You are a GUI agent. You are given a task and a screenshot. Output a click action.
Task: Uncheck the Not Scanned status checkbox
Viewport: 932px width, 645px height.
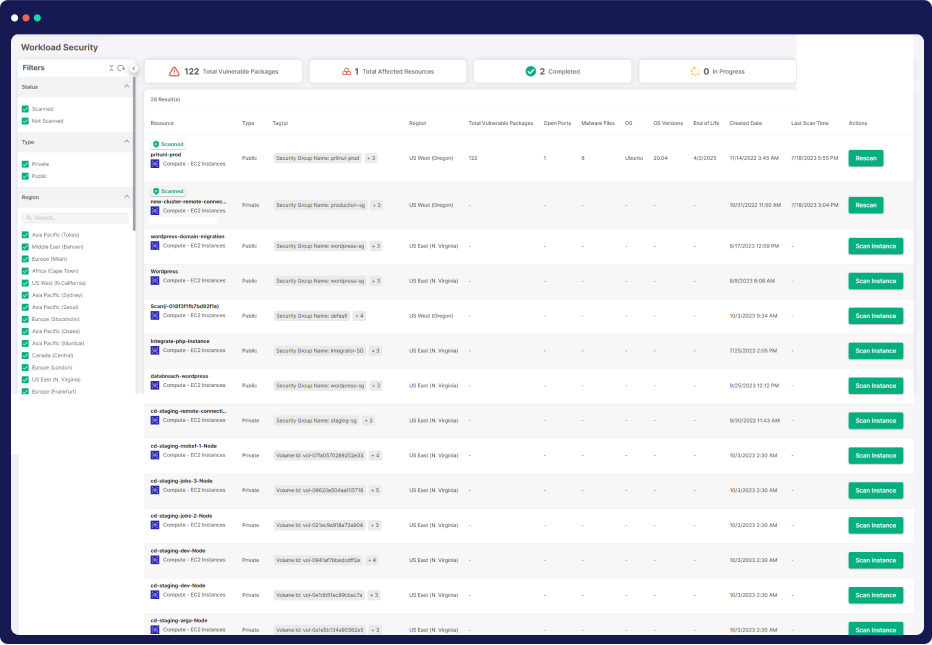(x=25, y=121)
